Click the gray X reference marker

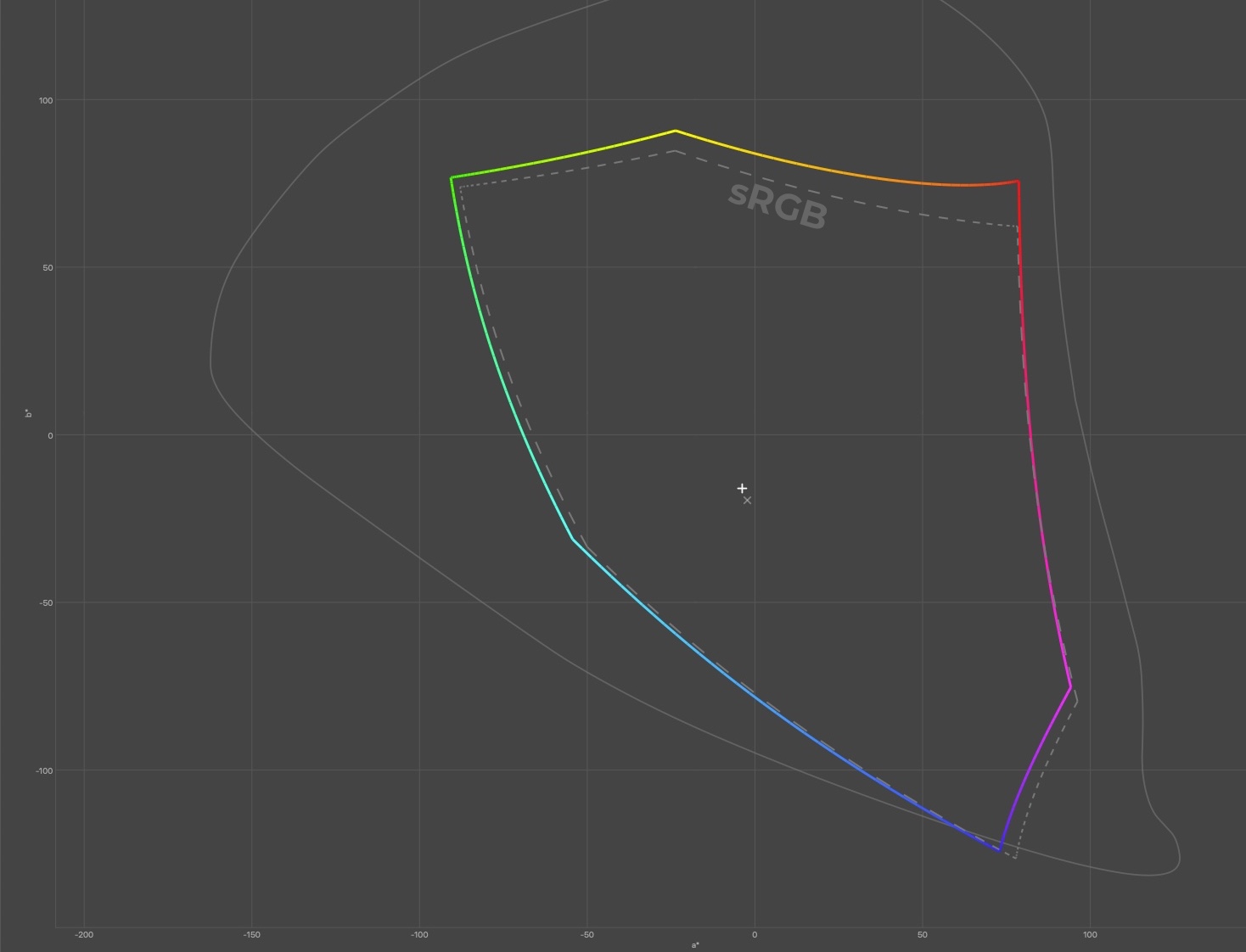point(747,501)
